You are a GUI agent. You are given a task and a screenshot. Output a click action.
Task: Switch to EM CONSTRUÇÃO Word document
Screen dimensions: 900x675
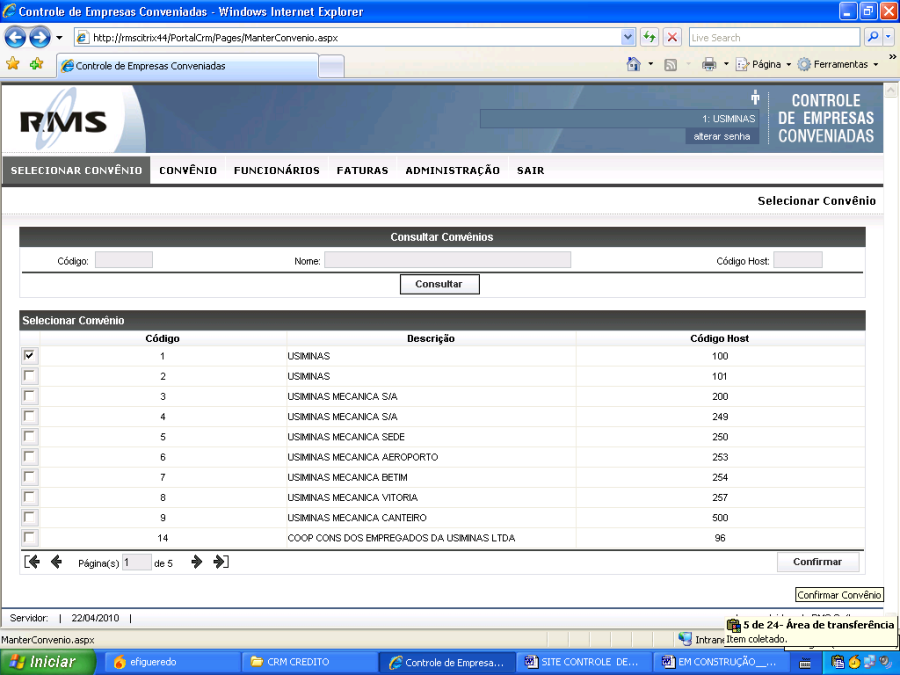point(721,662)
